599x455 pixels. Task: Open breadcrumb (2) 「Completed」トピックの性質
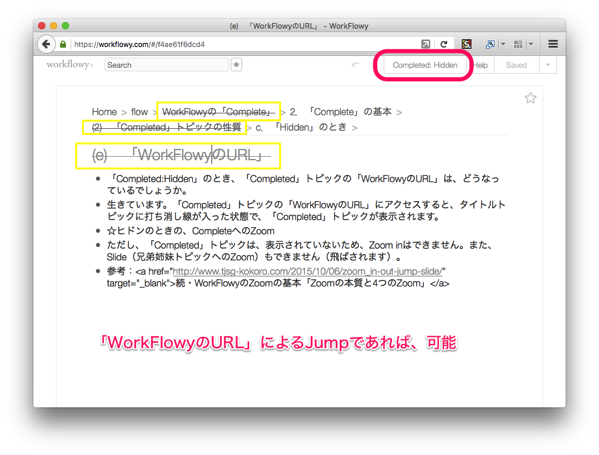pos(166,127)
